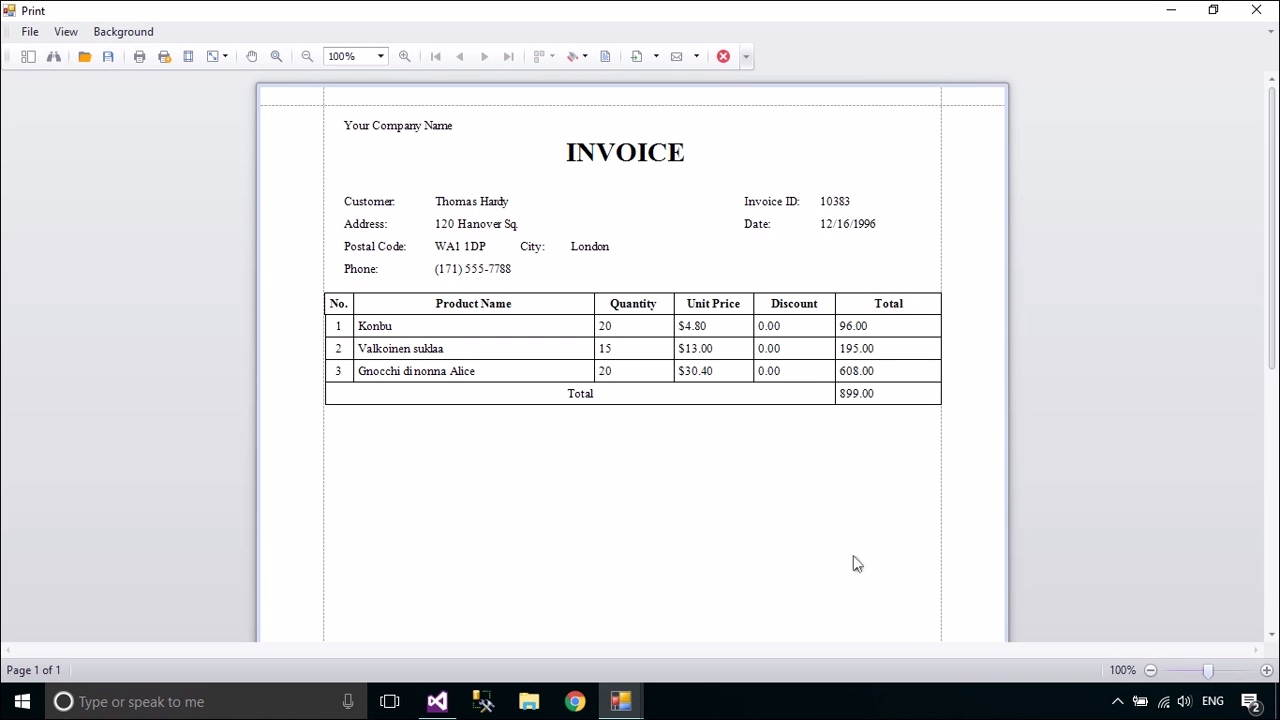Click the Gnocchi di nonna Alice cell

pos(474,371)
